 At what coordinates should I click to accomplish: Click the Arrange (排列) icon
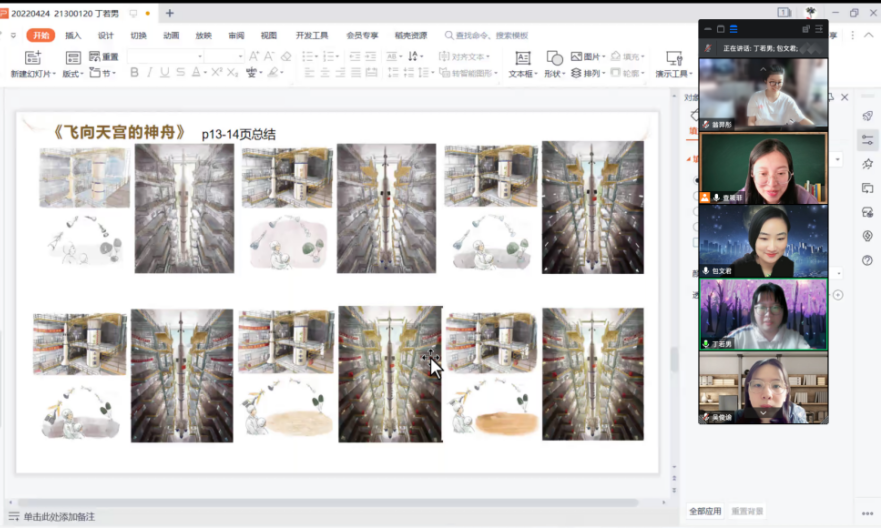click(x=576, y=73)
